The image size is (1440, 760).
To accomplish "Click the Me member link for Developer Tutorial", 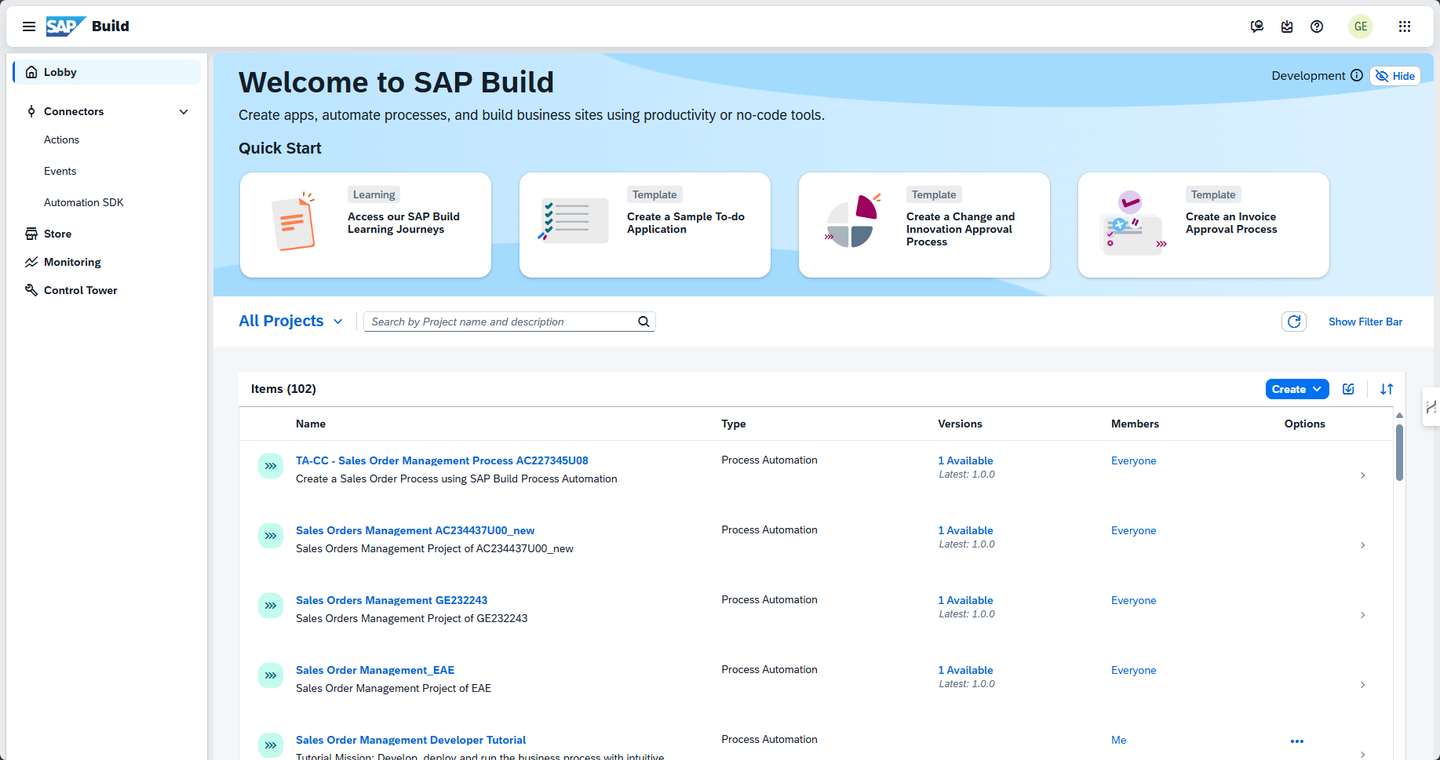I will 1118,741.
